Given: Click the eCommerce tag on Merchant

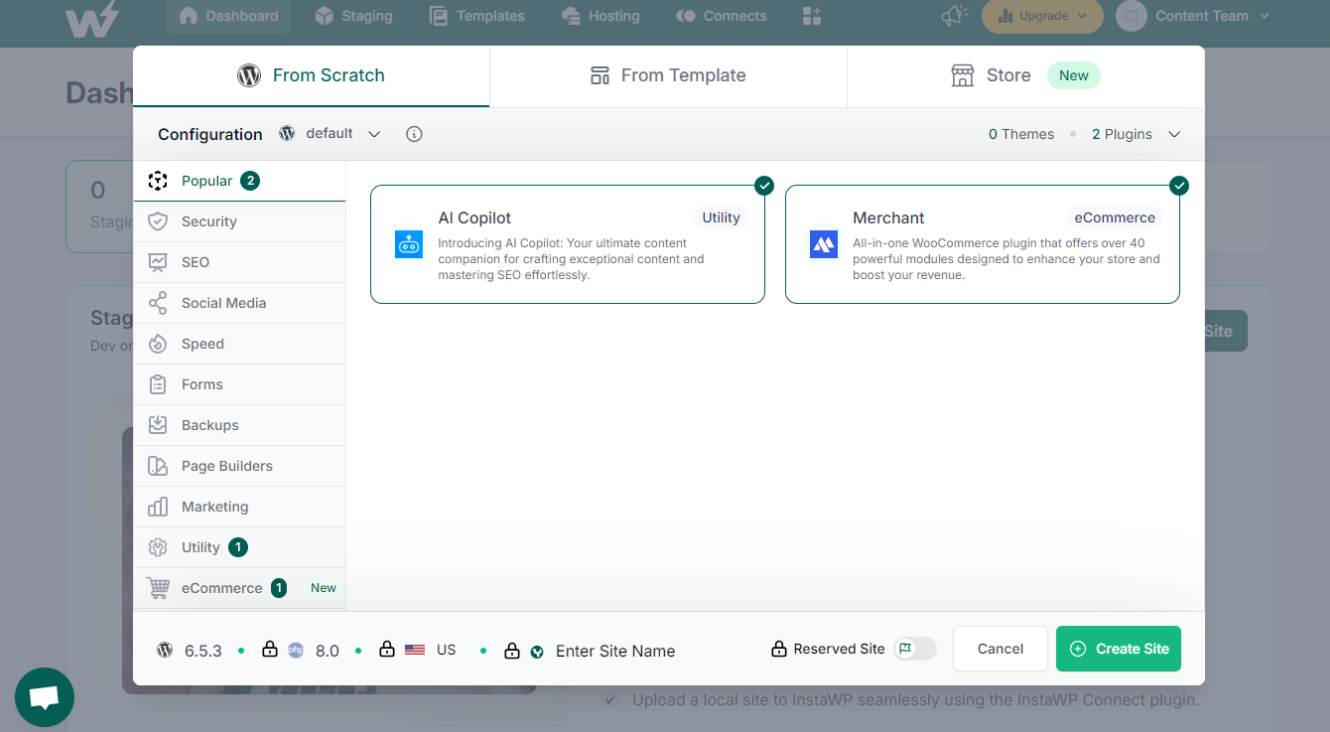Looking at the screenshot, I should coord(1114,218).
